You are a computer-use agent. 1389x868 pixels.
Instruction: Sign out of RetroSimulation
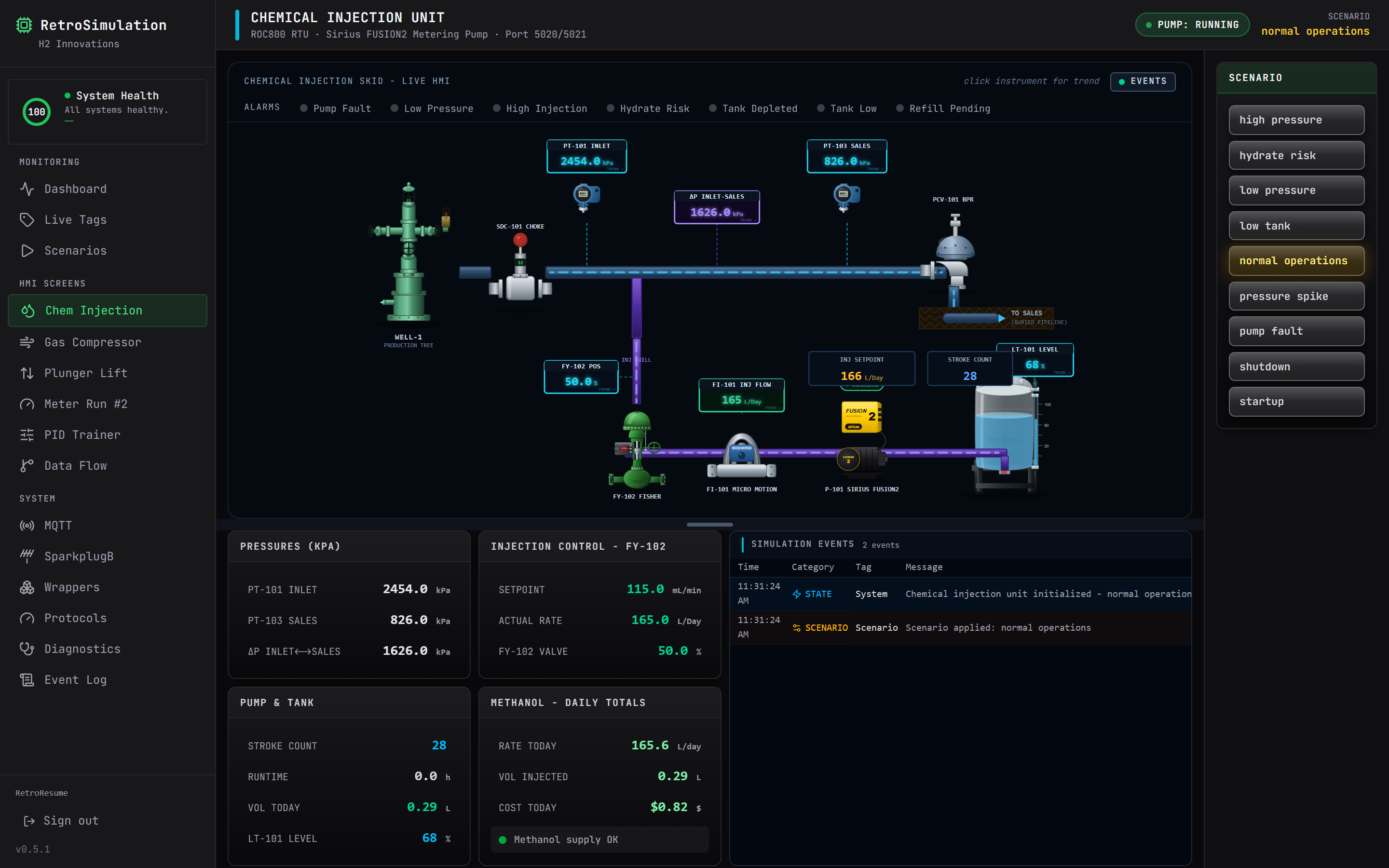tap(61, 821)
